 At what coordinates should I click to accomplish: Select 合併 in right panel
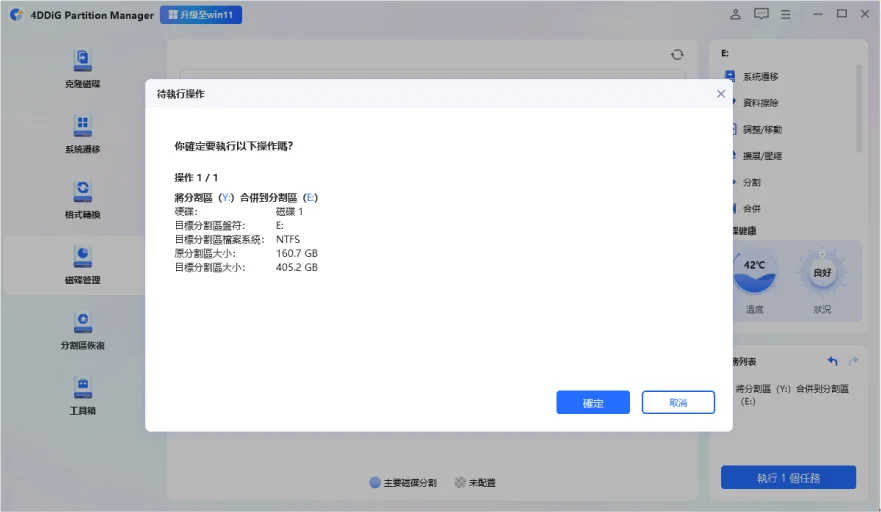click(x=752, y=209)
